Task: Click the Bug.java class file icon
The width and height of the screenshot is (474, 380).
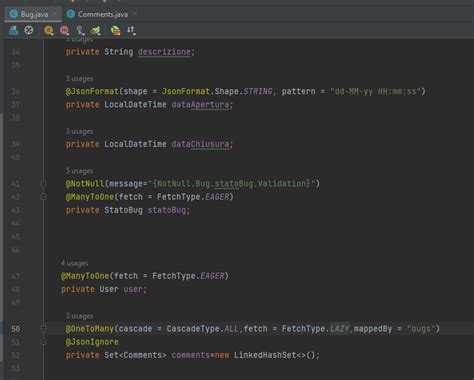Action: (14, 14)
